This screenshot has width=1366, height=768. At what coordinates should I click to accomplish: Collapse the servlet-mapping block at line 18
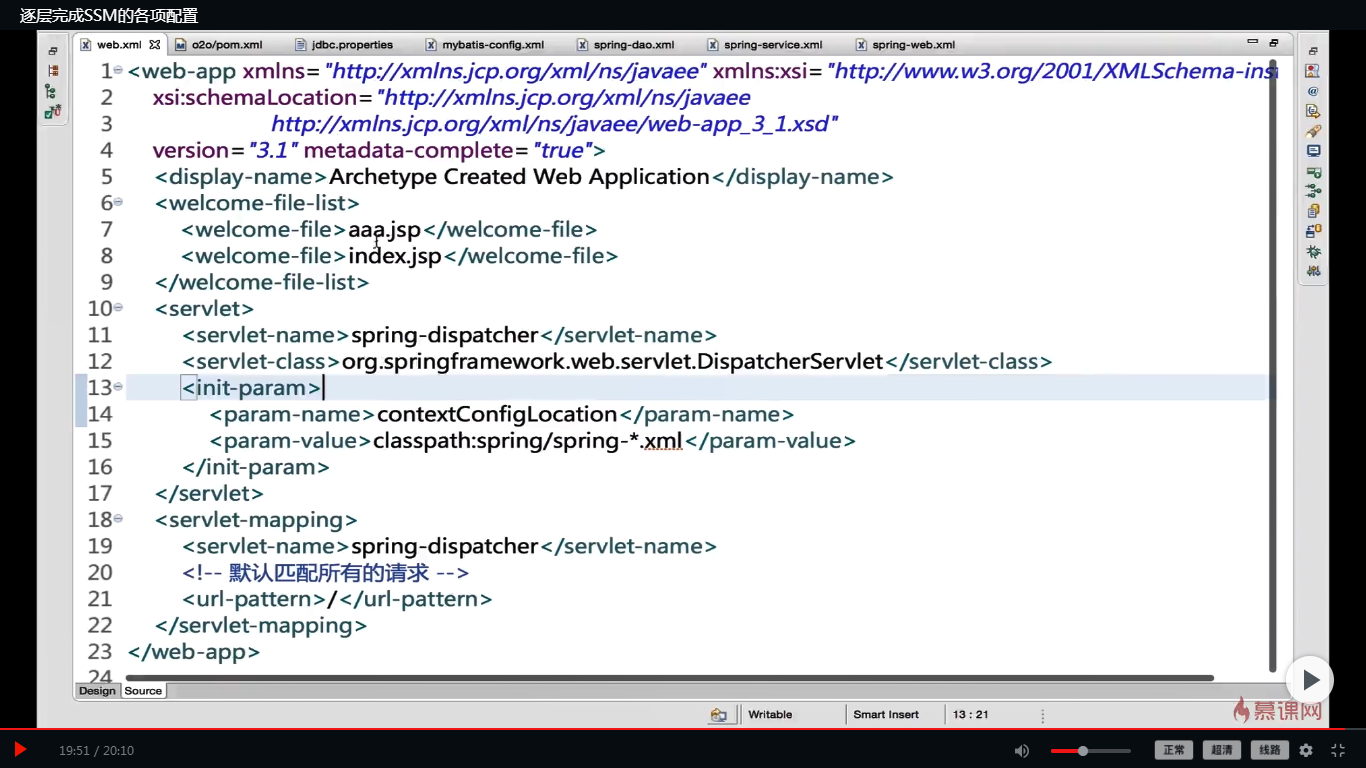(118, 518)
